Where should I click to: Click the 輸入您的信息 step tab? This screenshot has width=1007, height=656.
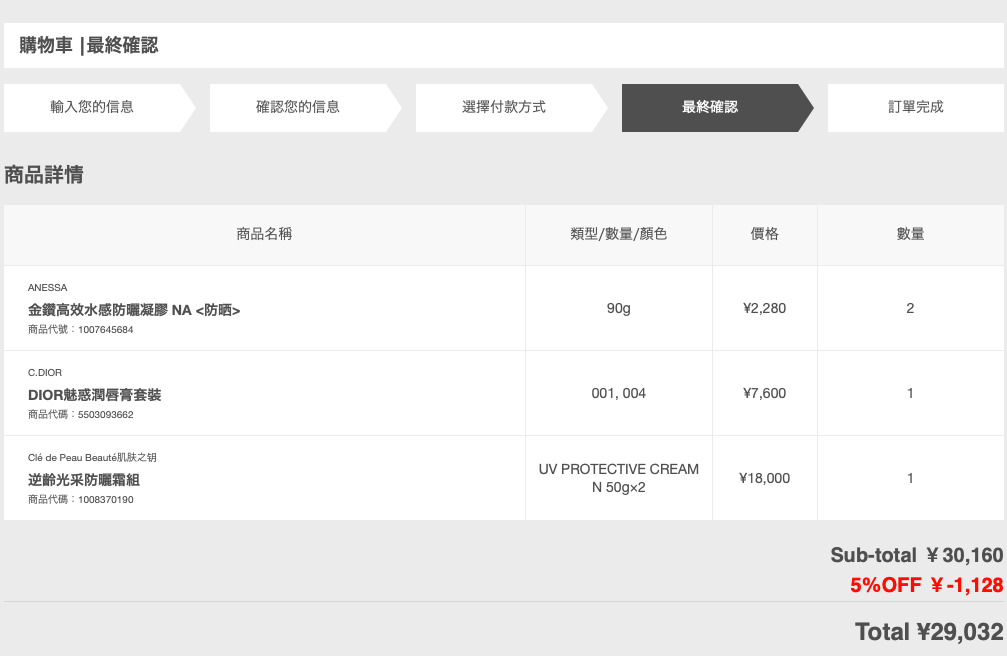point(92,107)
